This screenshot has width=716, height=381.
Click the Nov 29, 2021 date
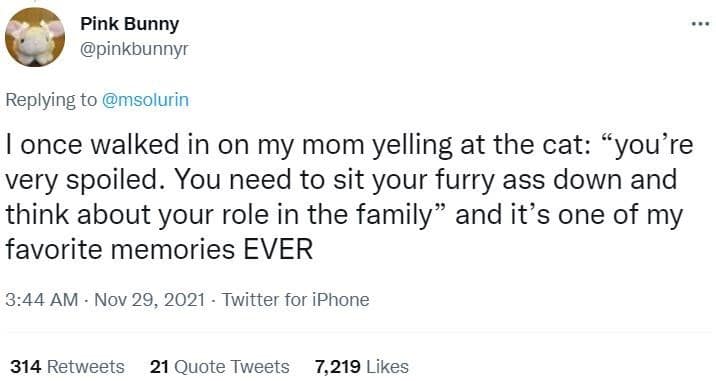tap(149, 300)
